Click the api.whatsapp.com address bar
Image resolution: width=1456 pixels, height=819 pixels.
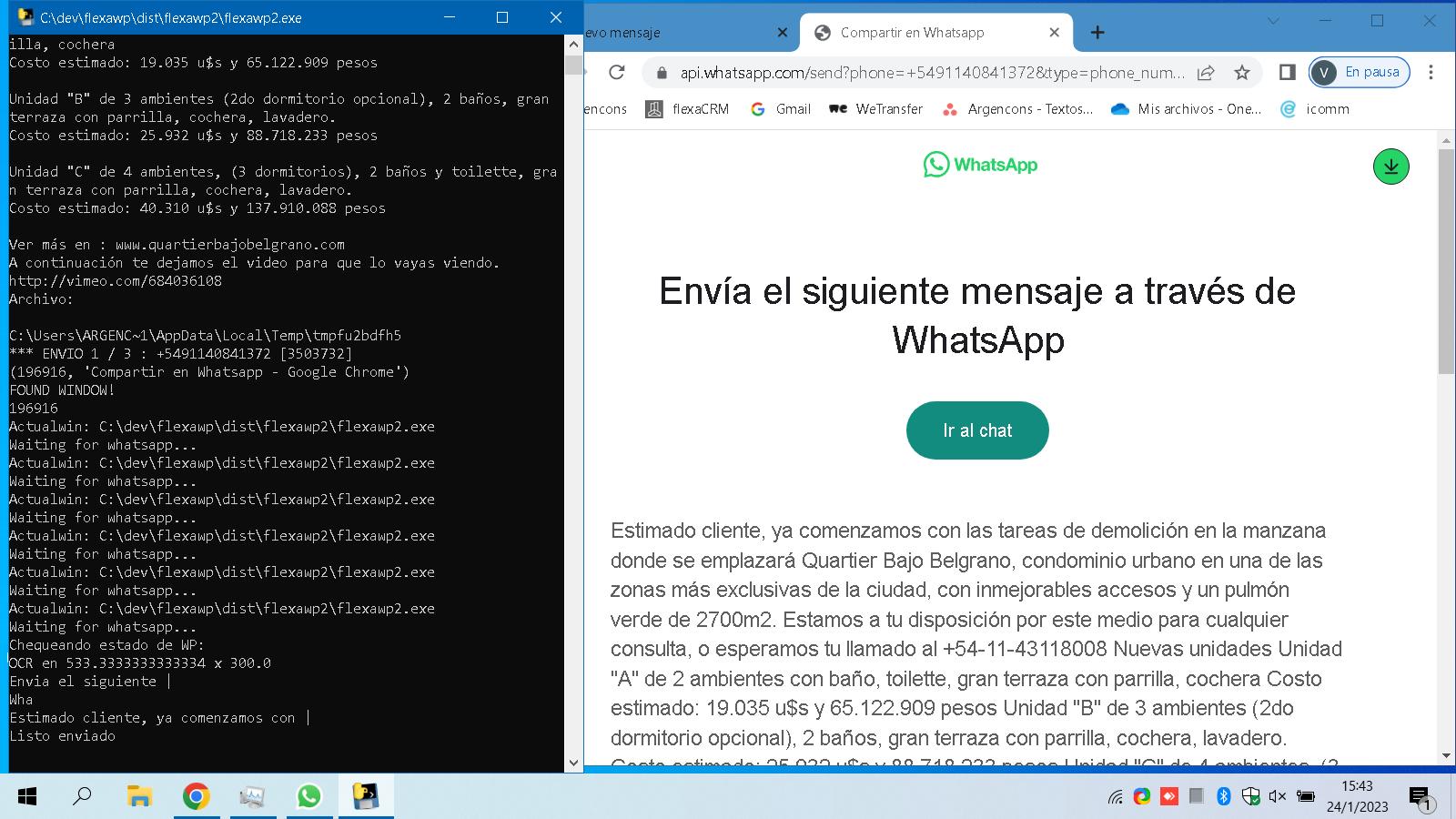pos(933,73)
